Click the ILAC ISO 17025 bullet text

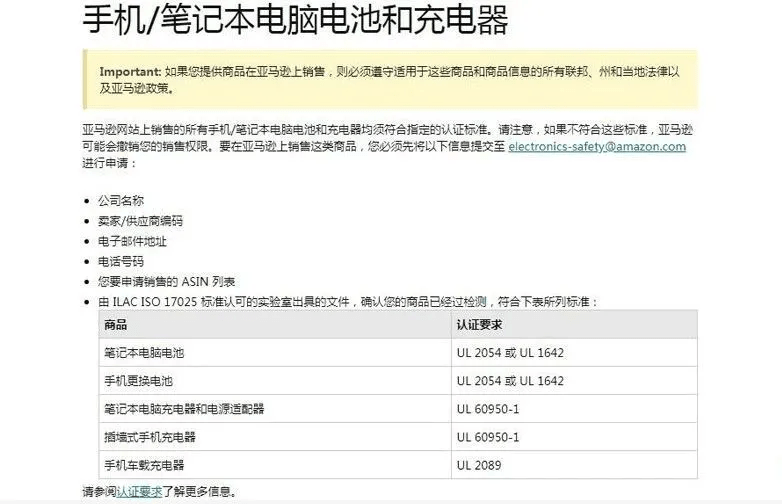(348, 302)
